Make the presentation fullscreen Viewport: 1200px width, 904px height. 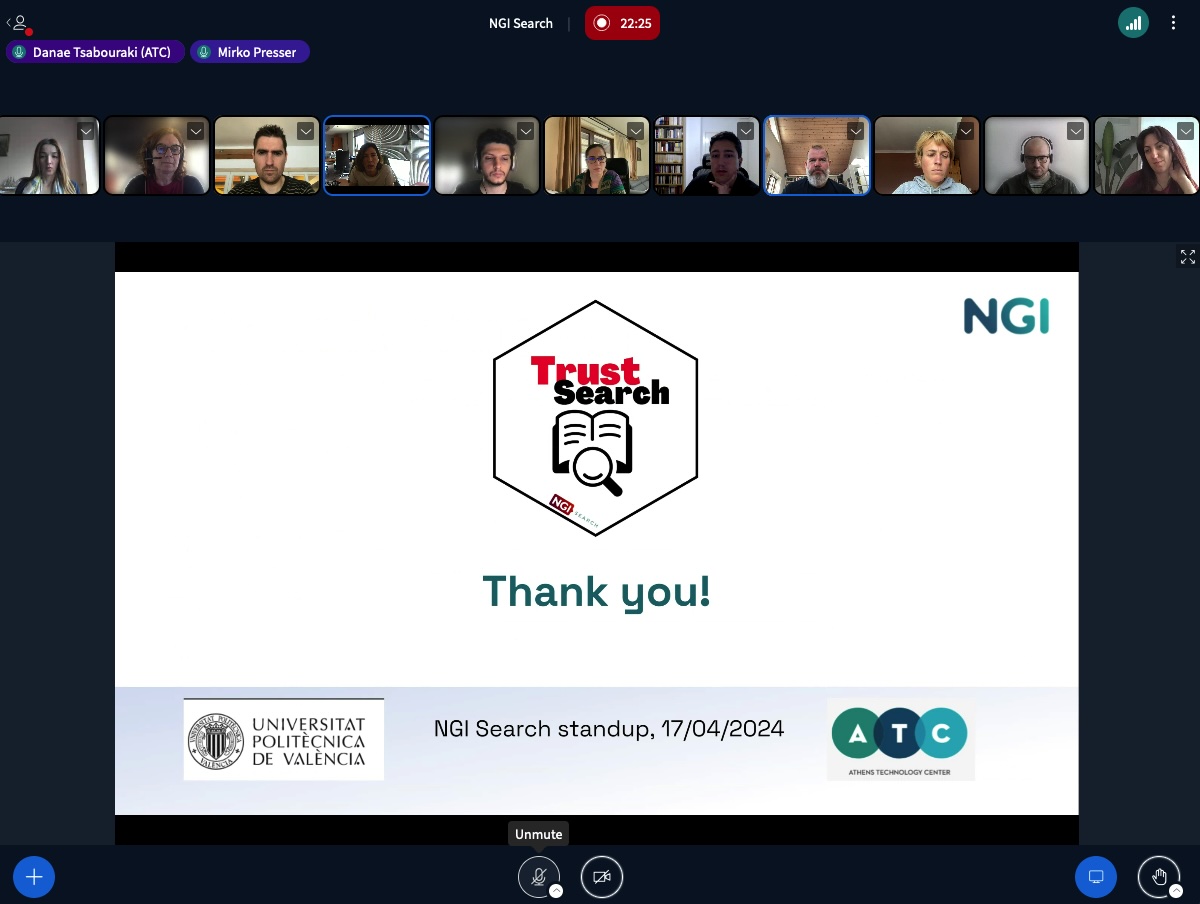point(1188,257)
